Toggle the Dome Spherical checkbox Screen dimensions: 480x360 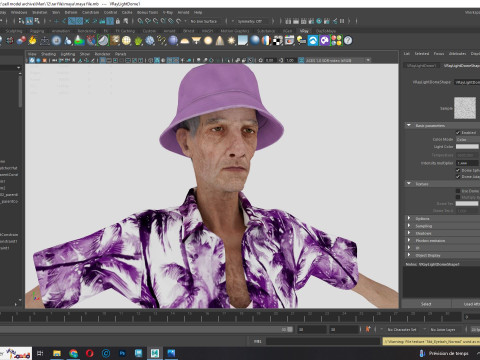click(x=458, y=170)
